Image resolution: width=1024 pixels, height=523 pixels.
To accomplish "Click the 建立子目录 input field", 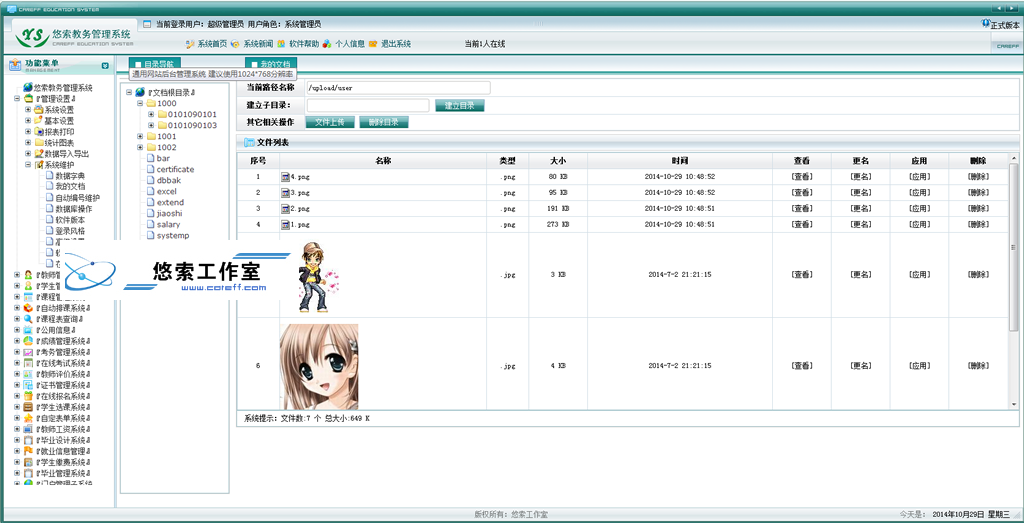I will point(368,105).
